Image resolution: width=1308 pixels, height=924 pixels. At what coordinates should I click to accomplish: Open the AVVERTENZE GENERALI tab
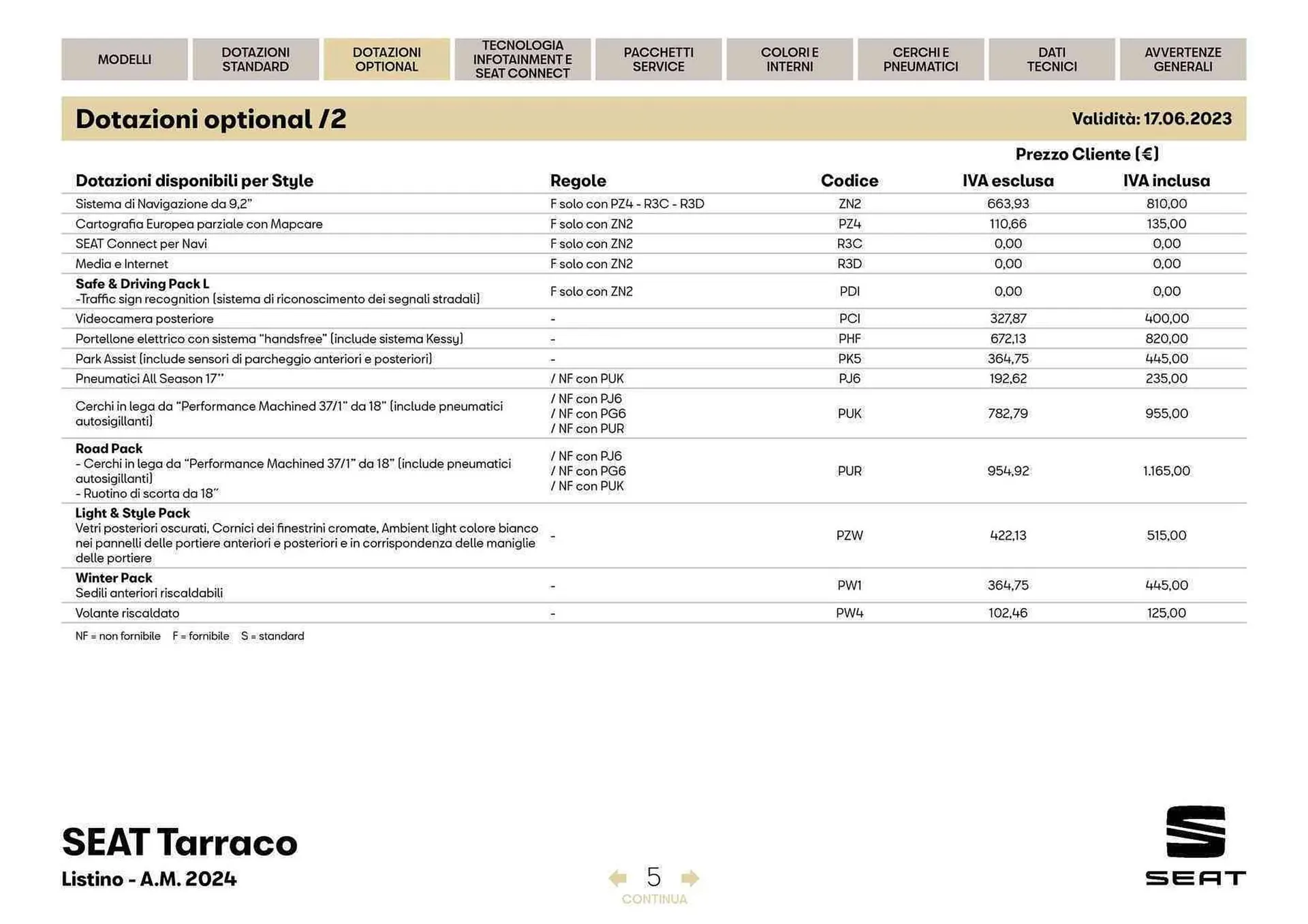(1183, 59)
